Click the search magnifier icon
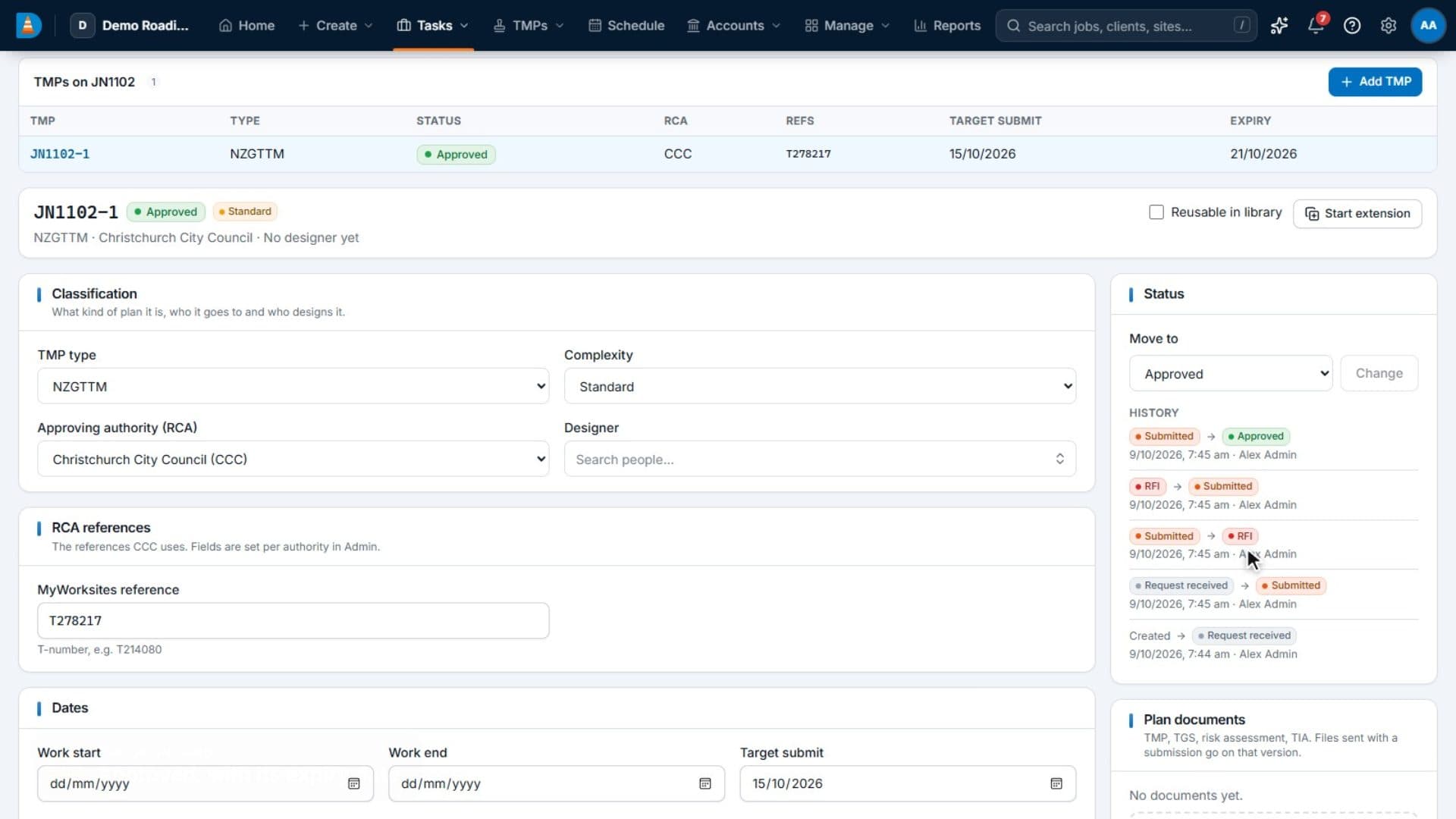The height and width of the screenshot is (819, 1456). tap(1013, 26)
